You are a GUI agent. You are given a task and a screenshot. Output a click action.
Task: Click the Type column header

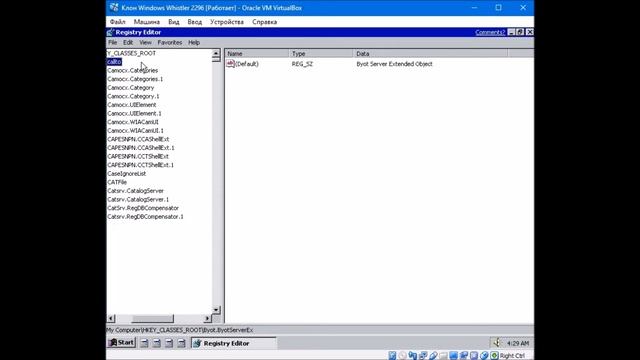click(321, 53)
